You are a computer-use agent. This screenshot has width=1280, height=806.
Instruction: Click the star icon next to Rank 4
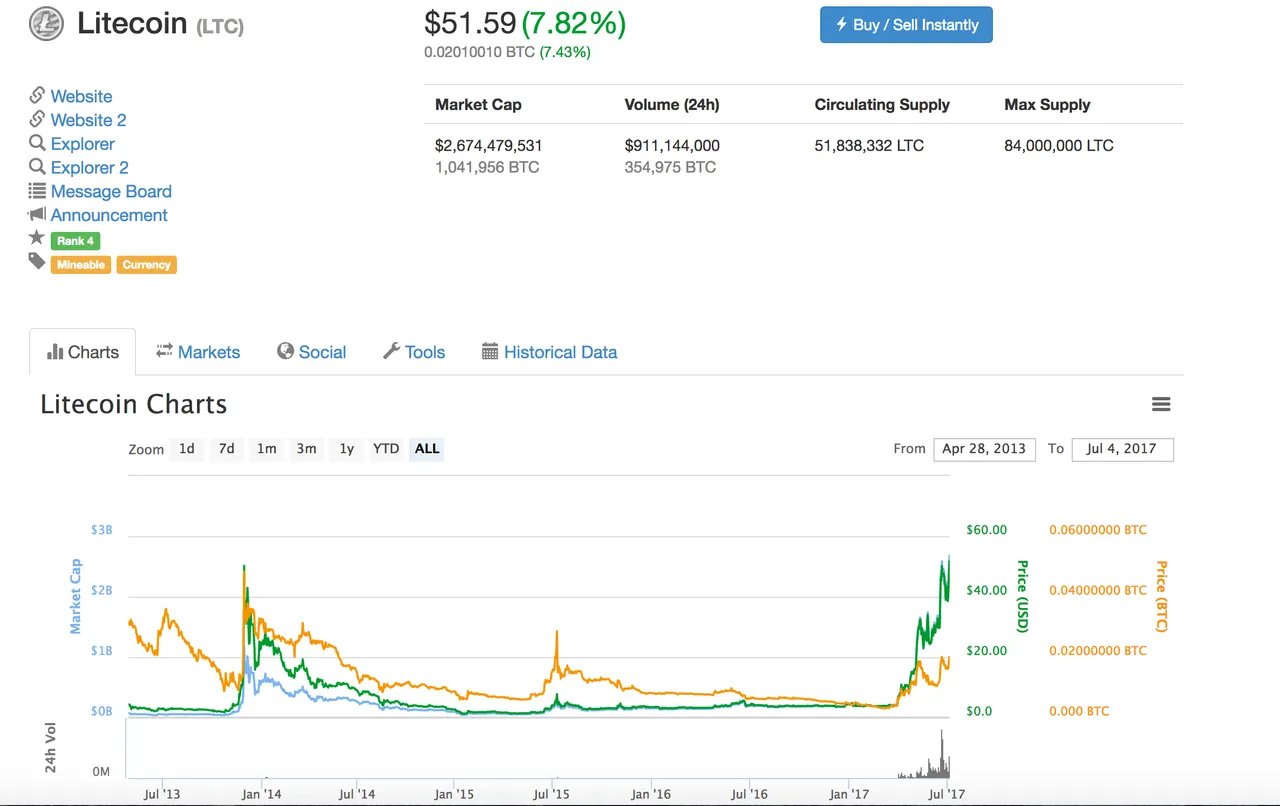(37, 237)
